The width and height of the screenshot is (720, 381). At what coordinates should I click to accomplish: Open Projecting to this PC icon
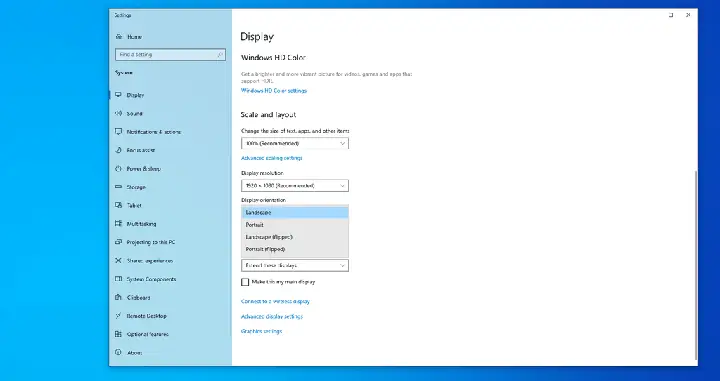(118, 242)
